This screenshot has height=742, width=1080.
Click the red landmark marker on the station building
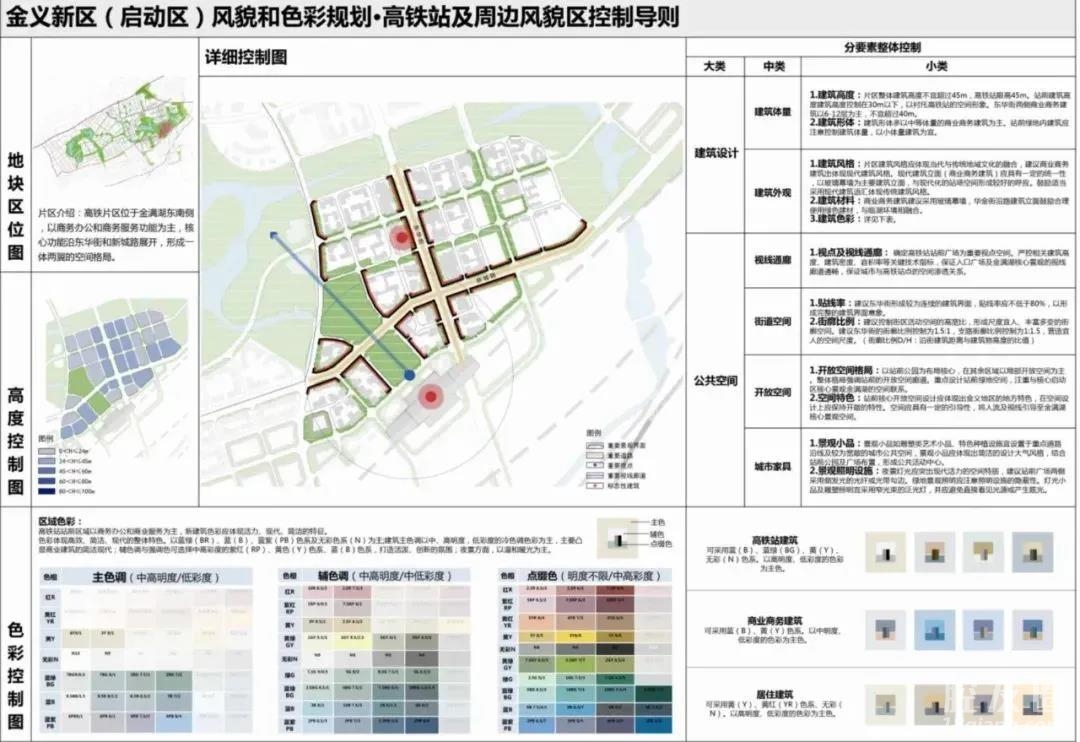tap(431, 397)
